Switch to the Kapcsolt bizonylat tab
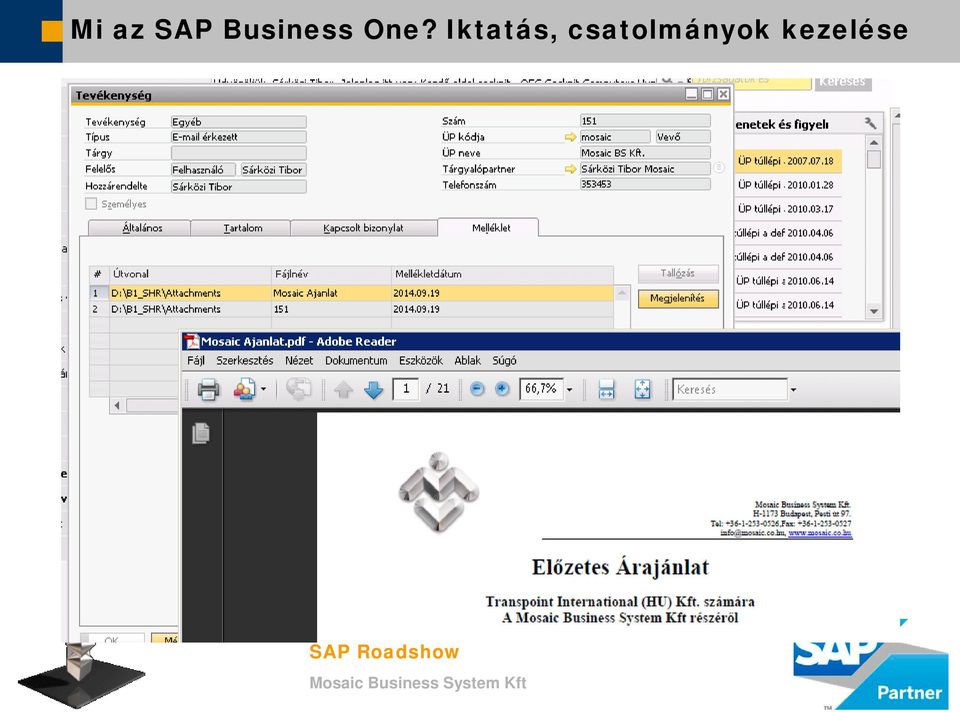 (363, 228)
